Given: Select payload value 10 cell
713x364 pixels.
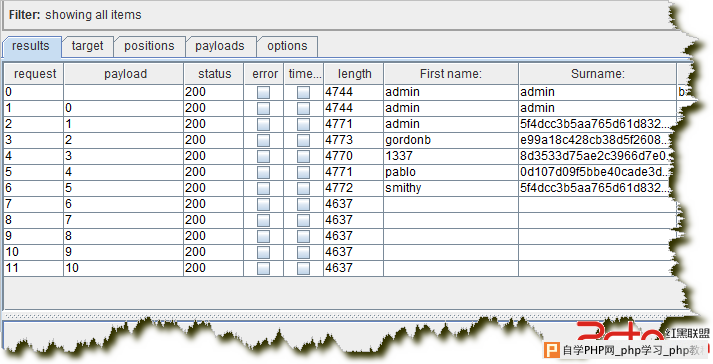Looking at the screenshot, I should click(x=124, y=268).
